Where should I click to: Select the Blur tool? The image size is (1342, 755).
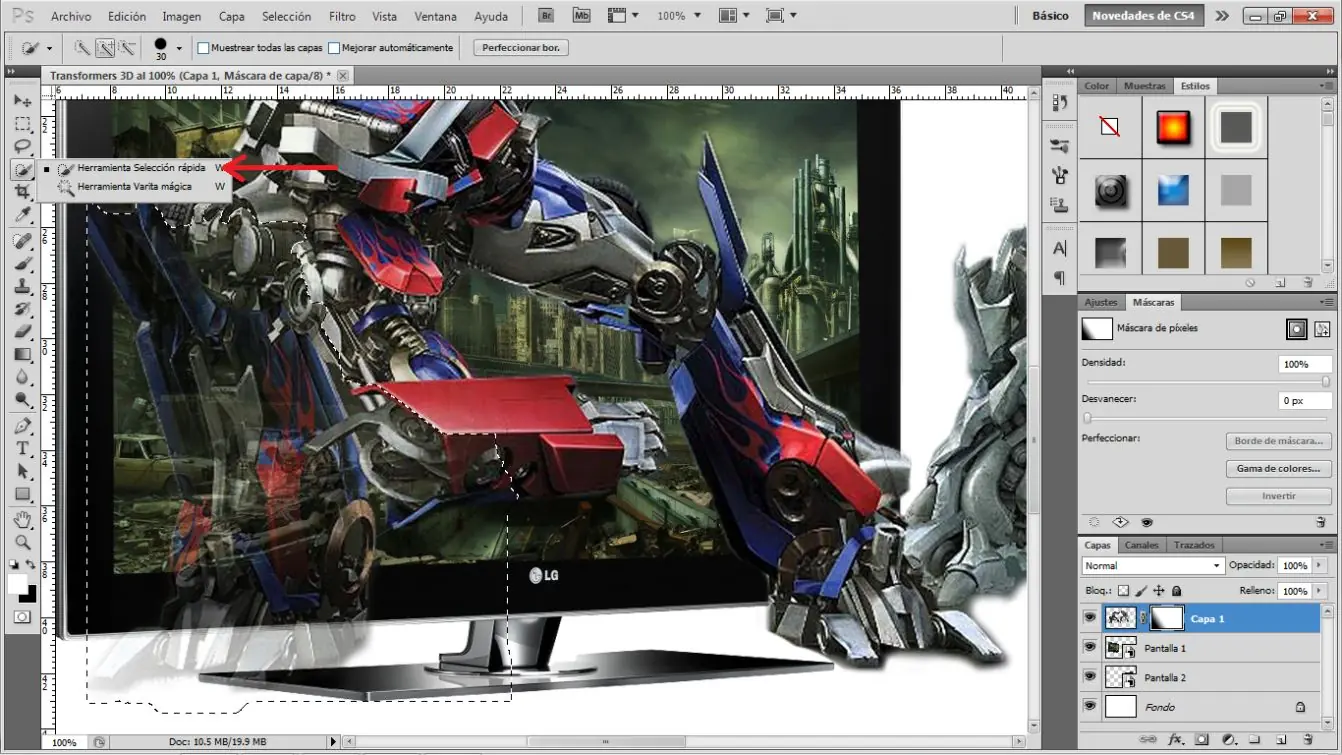(22, 378)
